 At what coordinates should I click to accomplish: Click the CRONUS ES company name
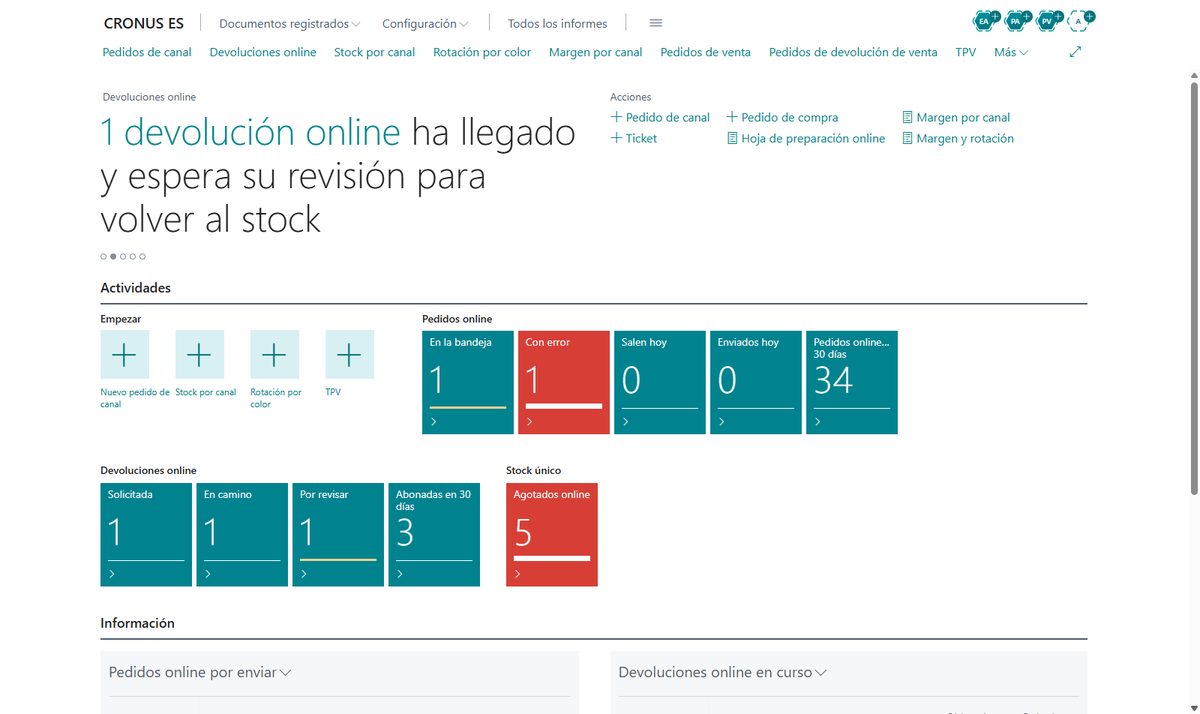144,23
